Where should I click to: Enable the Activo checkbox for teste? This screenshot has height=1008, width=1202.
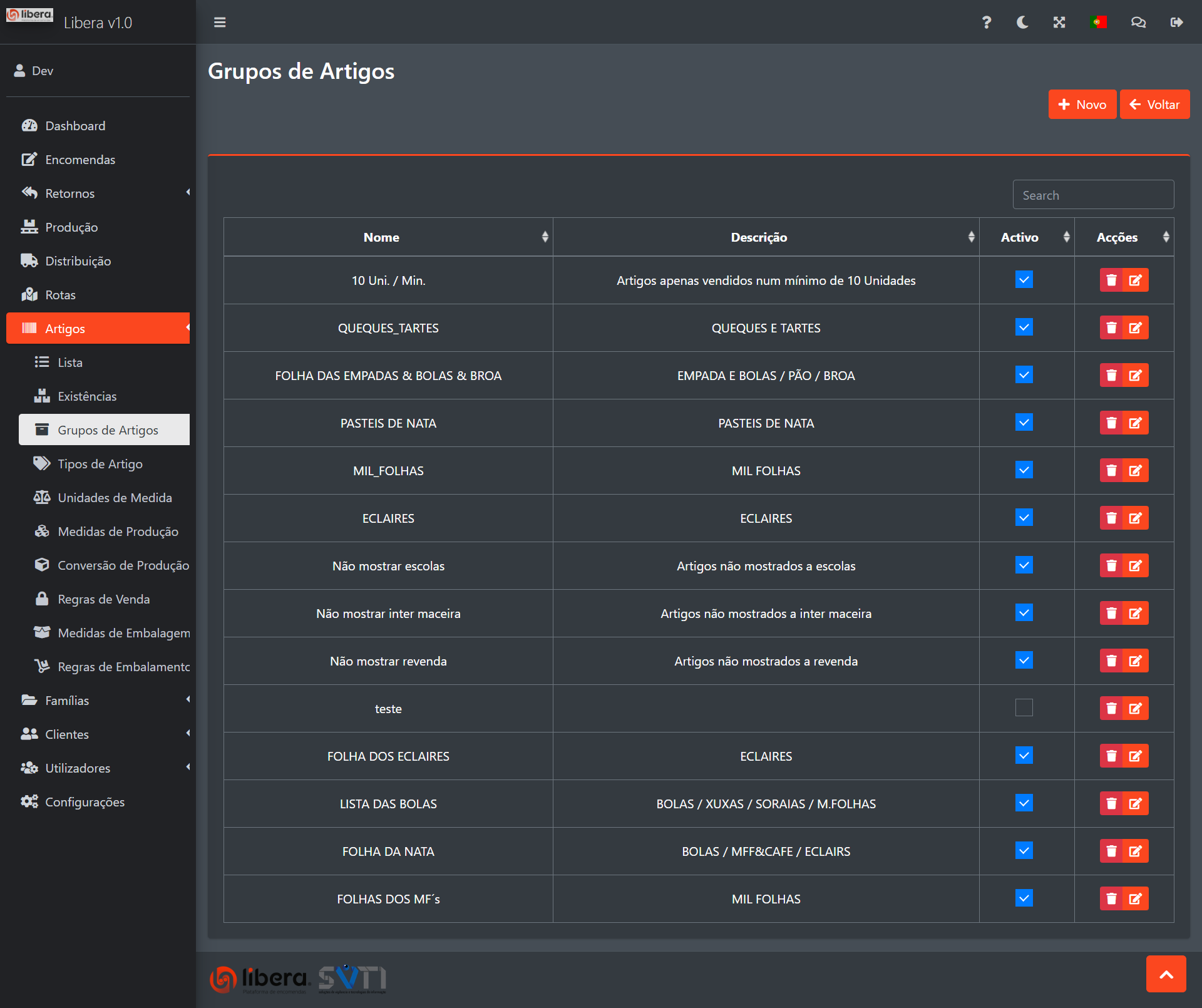(1024, 708)
